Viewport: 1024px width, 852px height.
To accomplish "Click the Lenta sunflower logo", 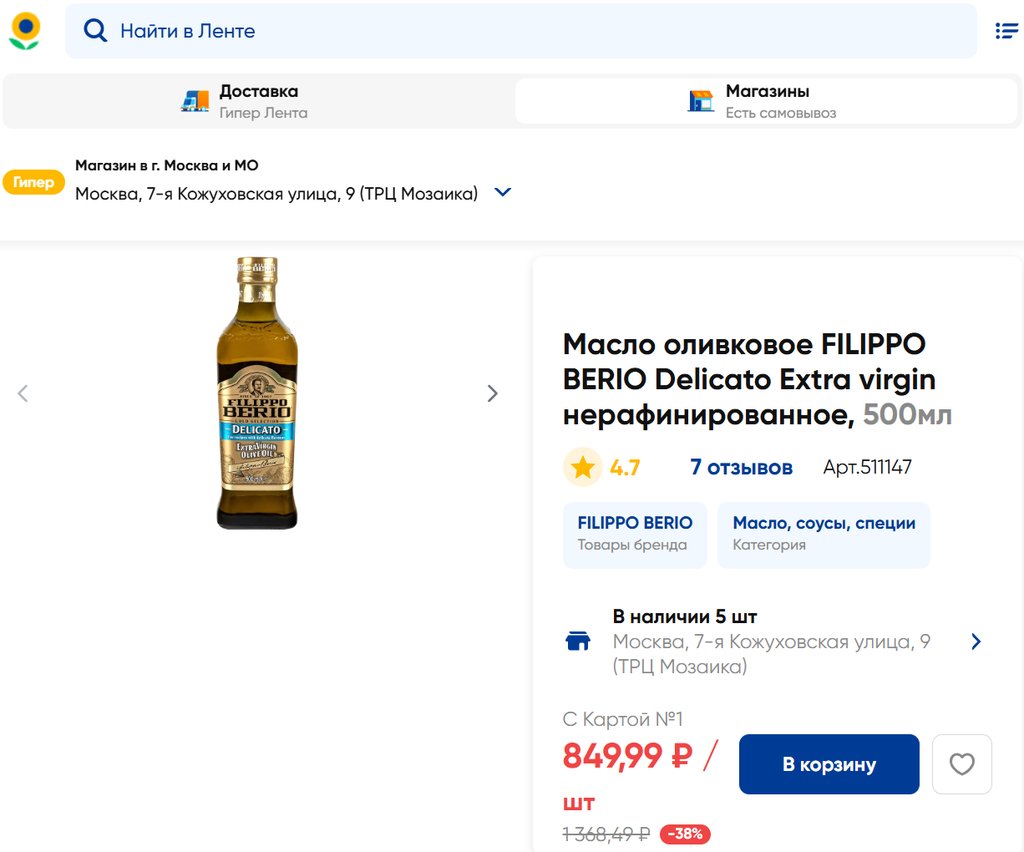I will click(25, 31).
